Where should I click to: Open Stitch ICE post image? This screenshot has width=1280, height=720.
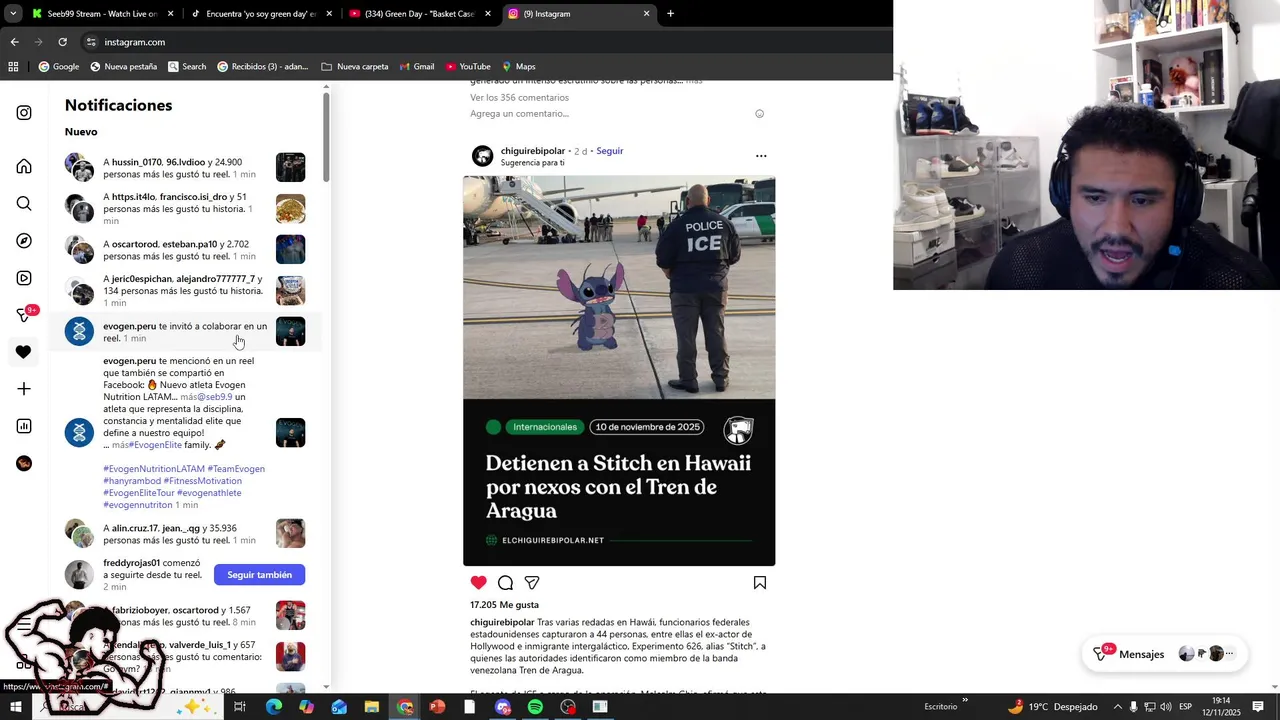pos(619,370)
